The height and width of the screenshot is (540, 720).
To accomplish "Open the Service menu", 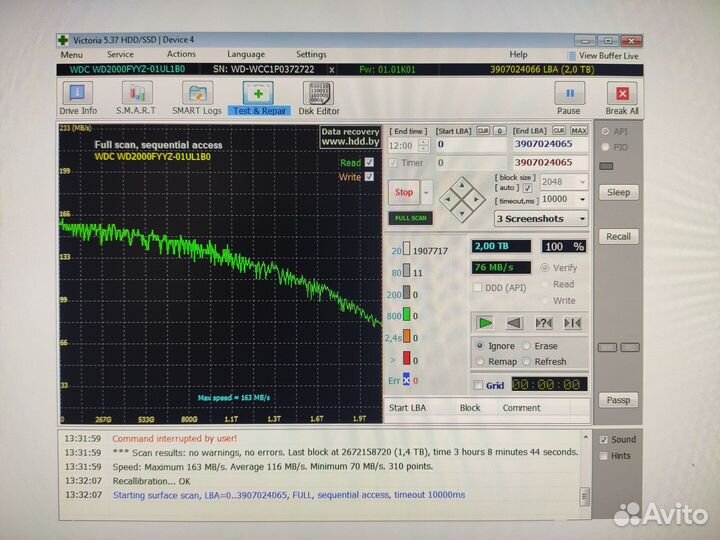I will (120, 55).
